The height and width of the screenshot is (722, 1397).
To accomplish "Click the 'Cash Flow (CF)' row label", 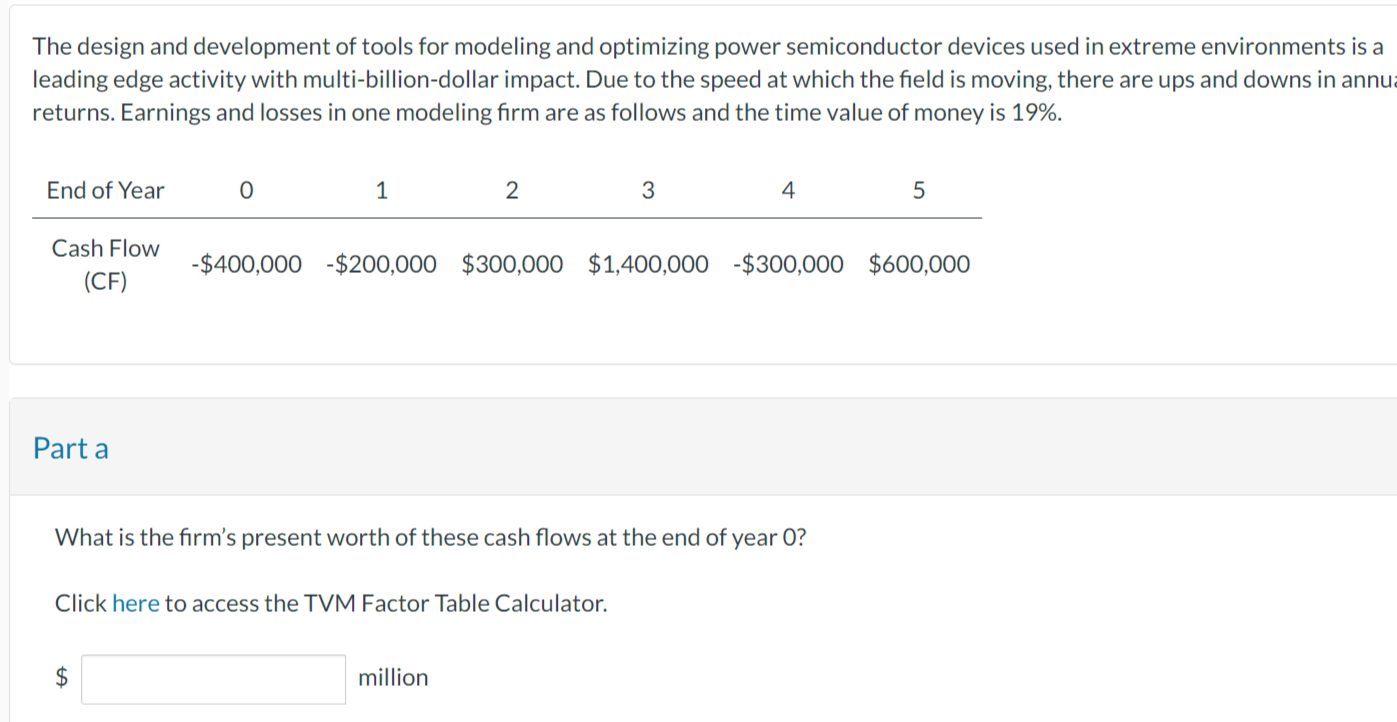I will tap(105, 263).
